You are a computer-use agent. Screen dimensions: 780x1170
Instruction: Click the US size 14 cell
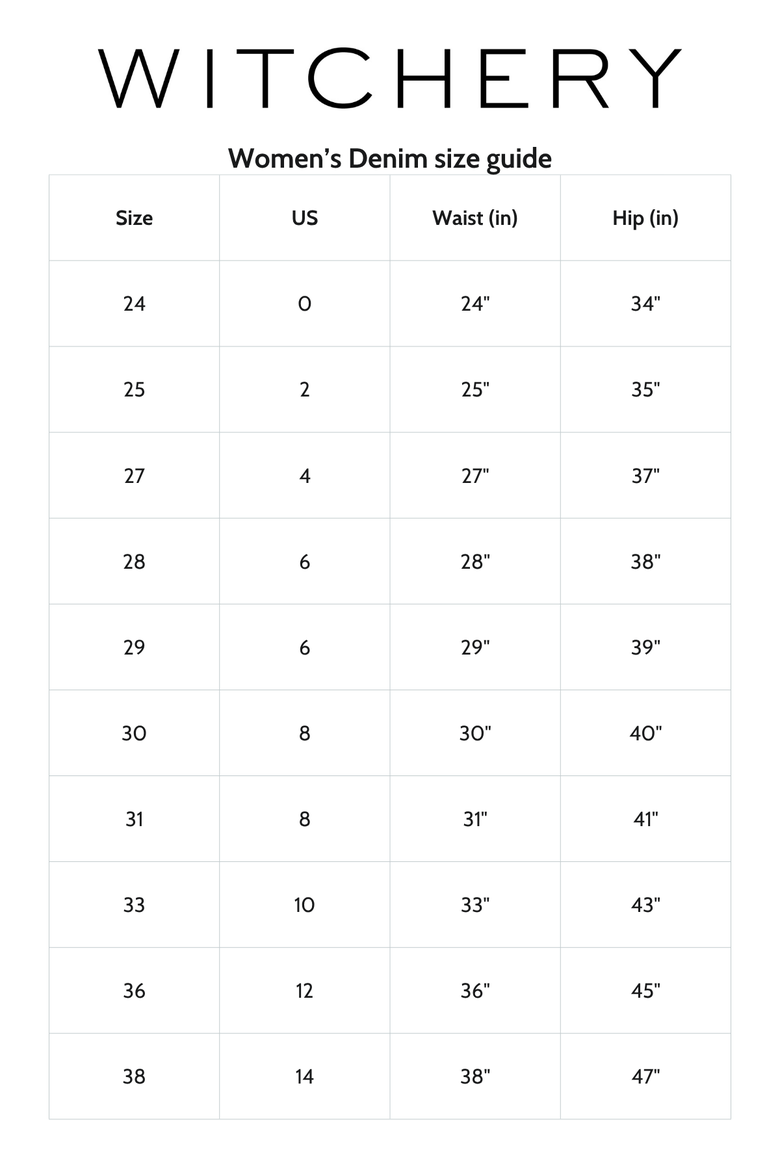click(305, 1076)
